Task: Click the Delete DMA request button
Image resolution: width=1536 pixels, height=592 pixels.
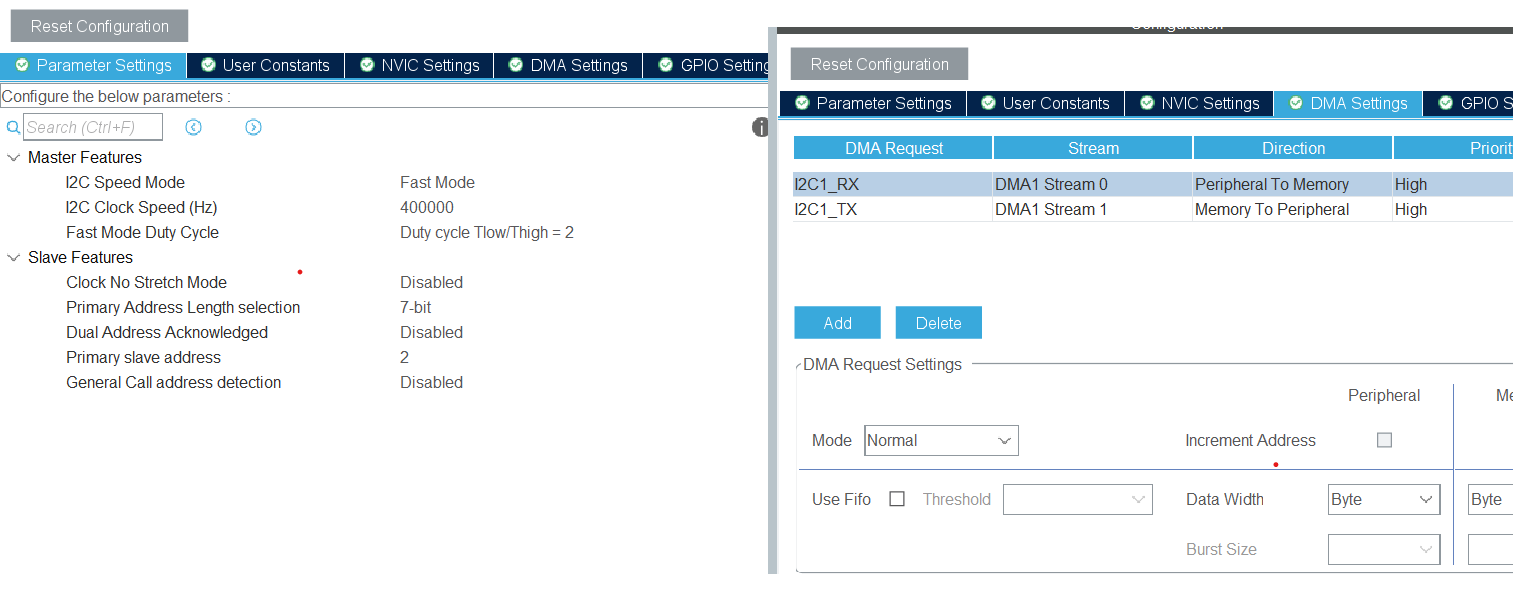Action: coord(938,323)
